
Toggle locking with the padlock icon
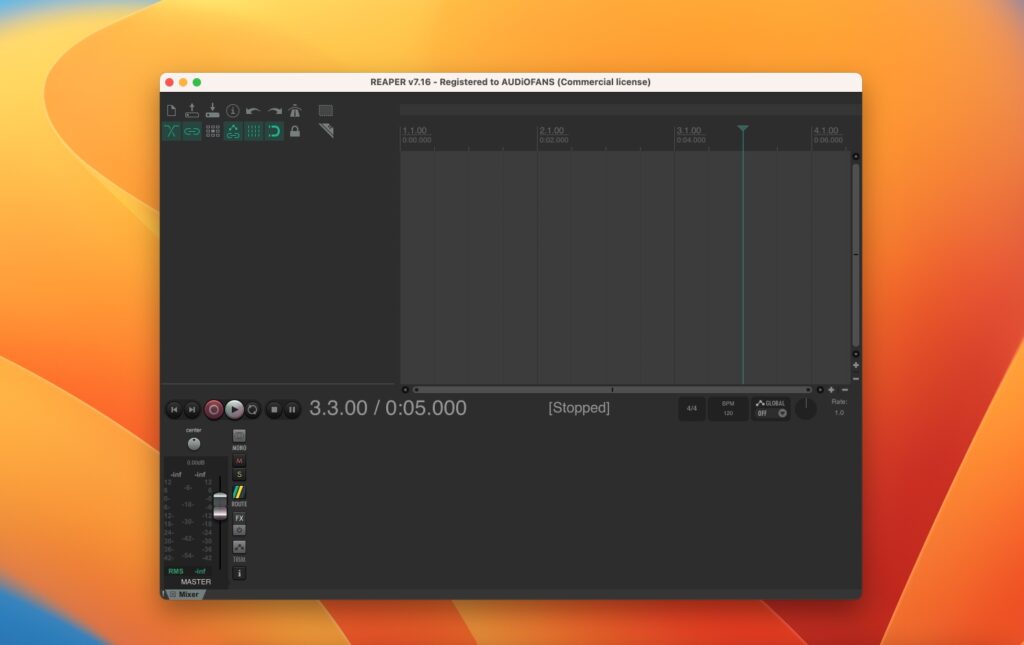(295, 131)
